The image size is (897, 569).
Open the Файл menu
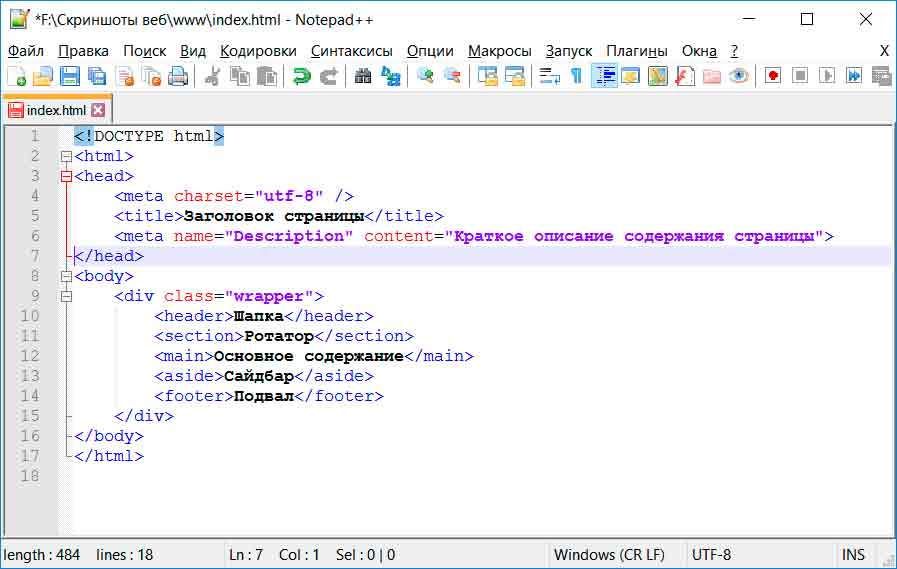pyautogui.click(x=26, y=51)
